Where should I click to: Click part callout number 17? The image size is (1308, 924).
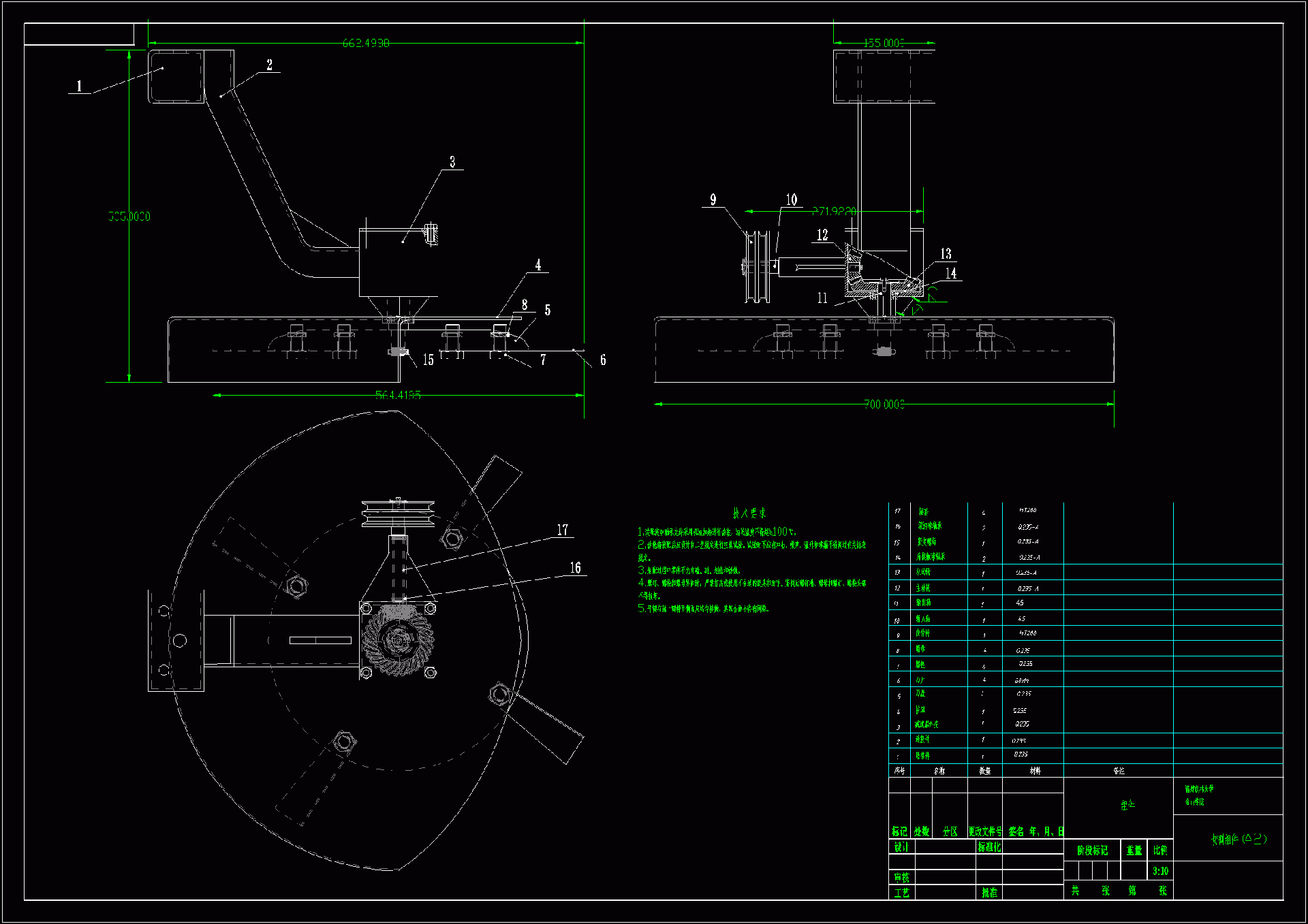562,530
